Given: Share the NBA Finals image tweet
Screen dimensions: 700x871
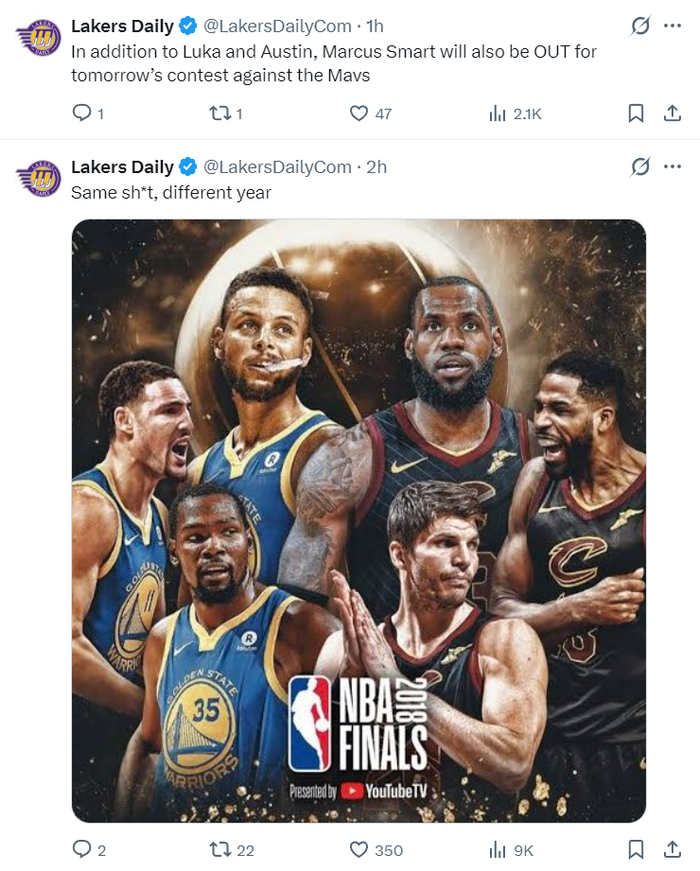Looking at the screenshot, I should (x=672, y=850).
